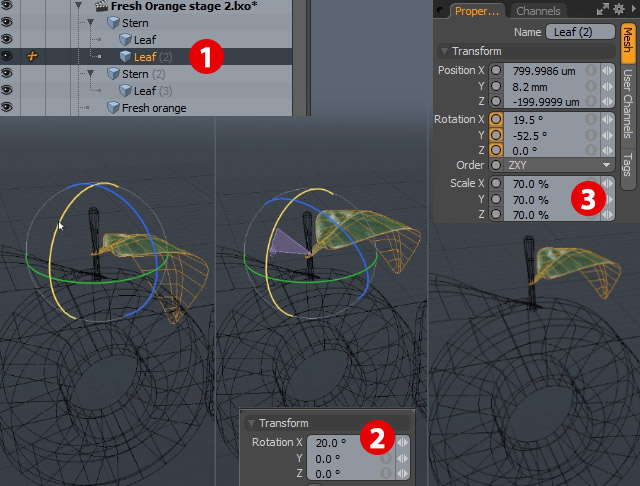Viewport: 640px width, 486px height.
Task: Select the Proper... tab
Action: (477, 11)
